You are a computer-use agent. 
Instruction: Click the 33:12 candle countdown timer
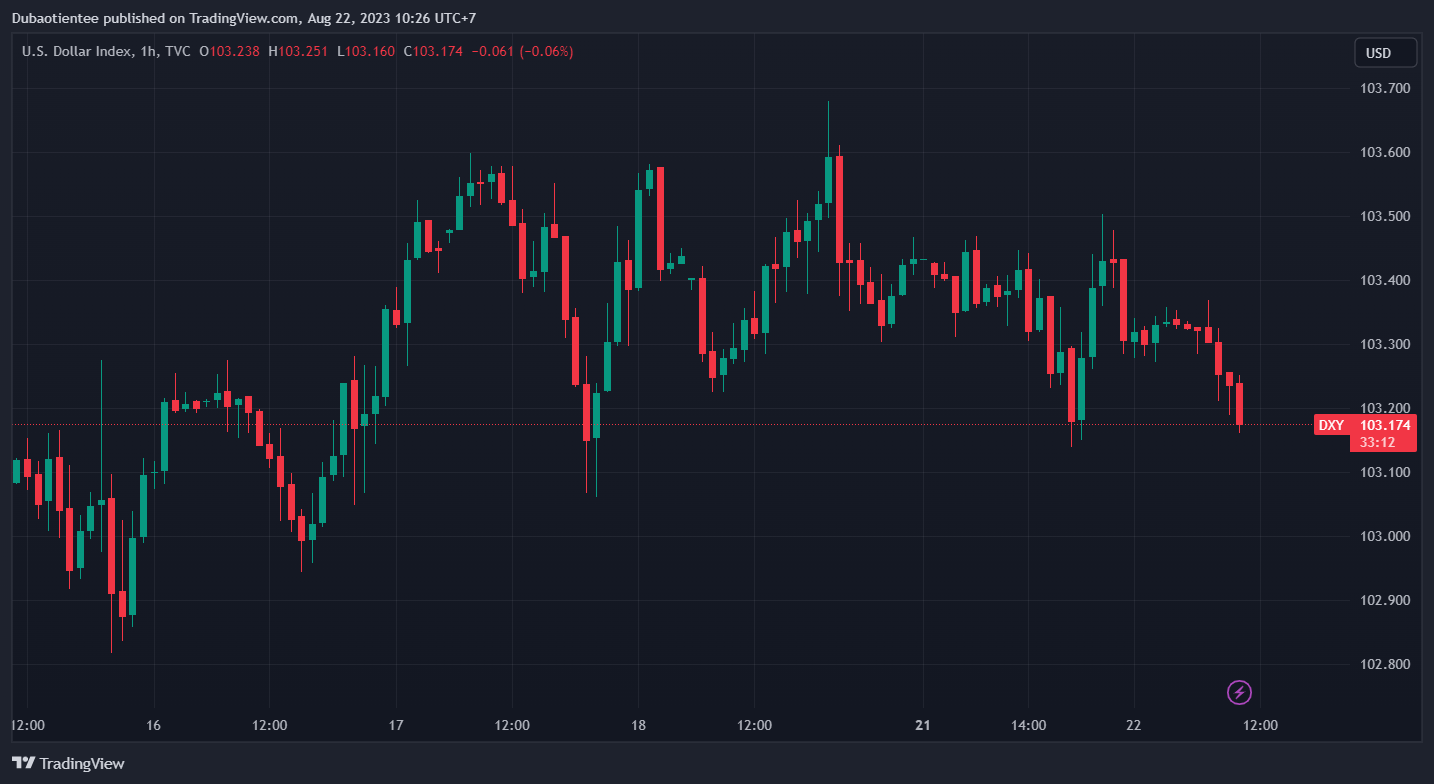1384,442
